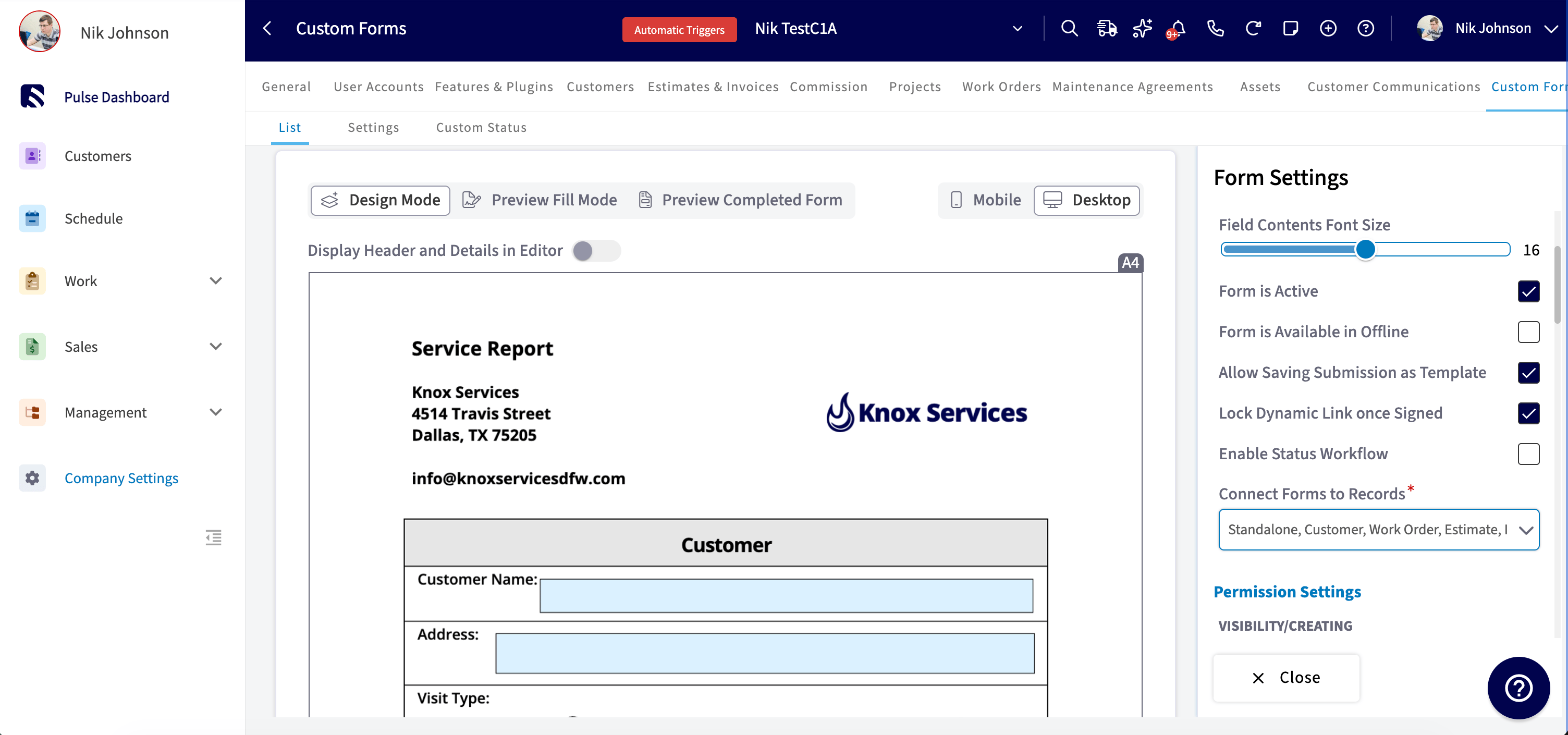Image resolution: width=1568 pixels, height=735 pixels.
Task: Expand the Sales sidebar menu chevron
Action: click(x=215, y=346)
